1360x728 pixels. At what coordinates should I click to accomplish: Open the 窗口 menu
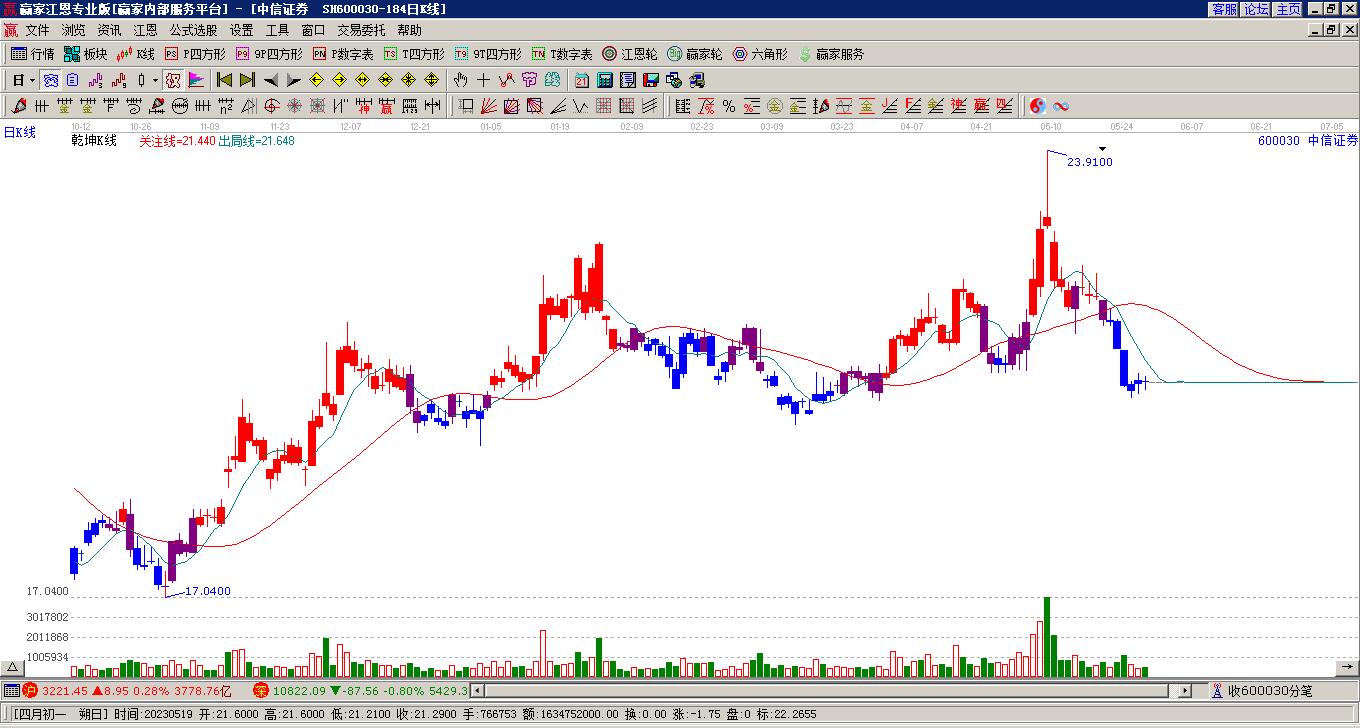313,31
